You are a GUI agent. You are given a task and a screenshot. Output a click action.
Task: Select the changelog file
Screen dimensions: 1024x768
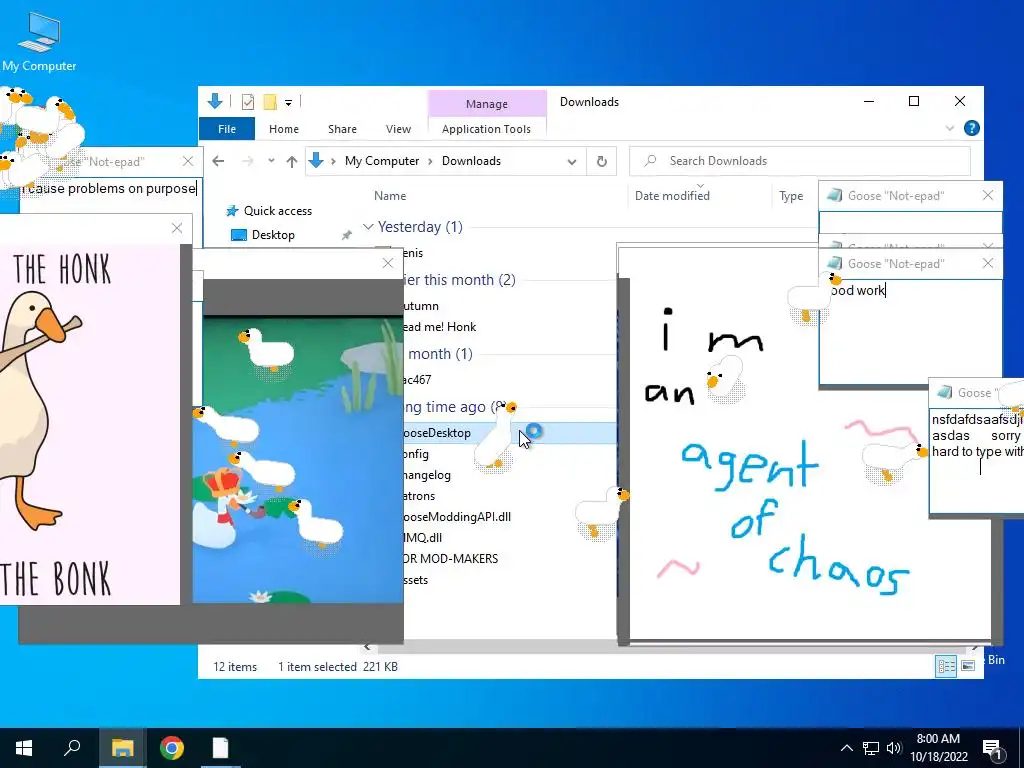pos(427,475)
